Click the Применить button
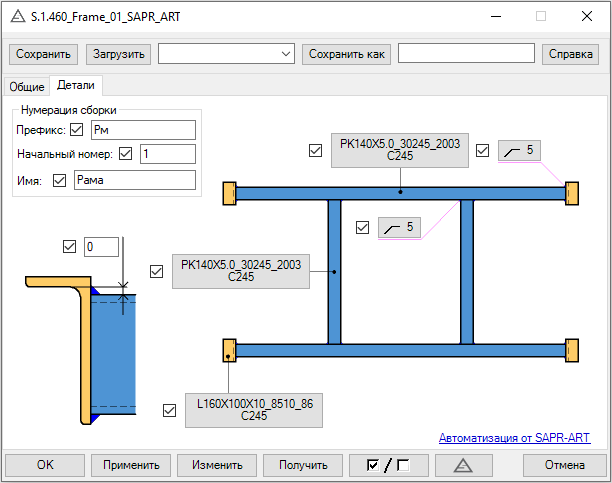The width and height of the screenshot is (612, 483). coord(131,465)
